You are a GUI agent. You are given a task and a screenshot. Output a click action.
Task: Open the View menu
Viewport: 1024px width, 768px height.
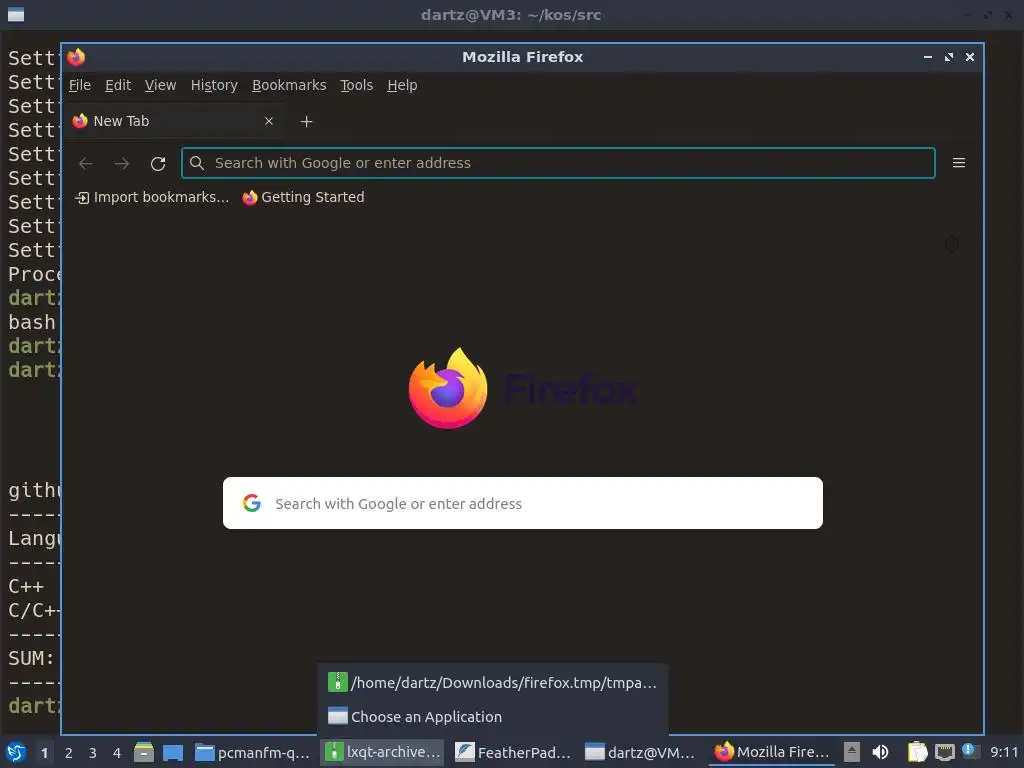160,86
